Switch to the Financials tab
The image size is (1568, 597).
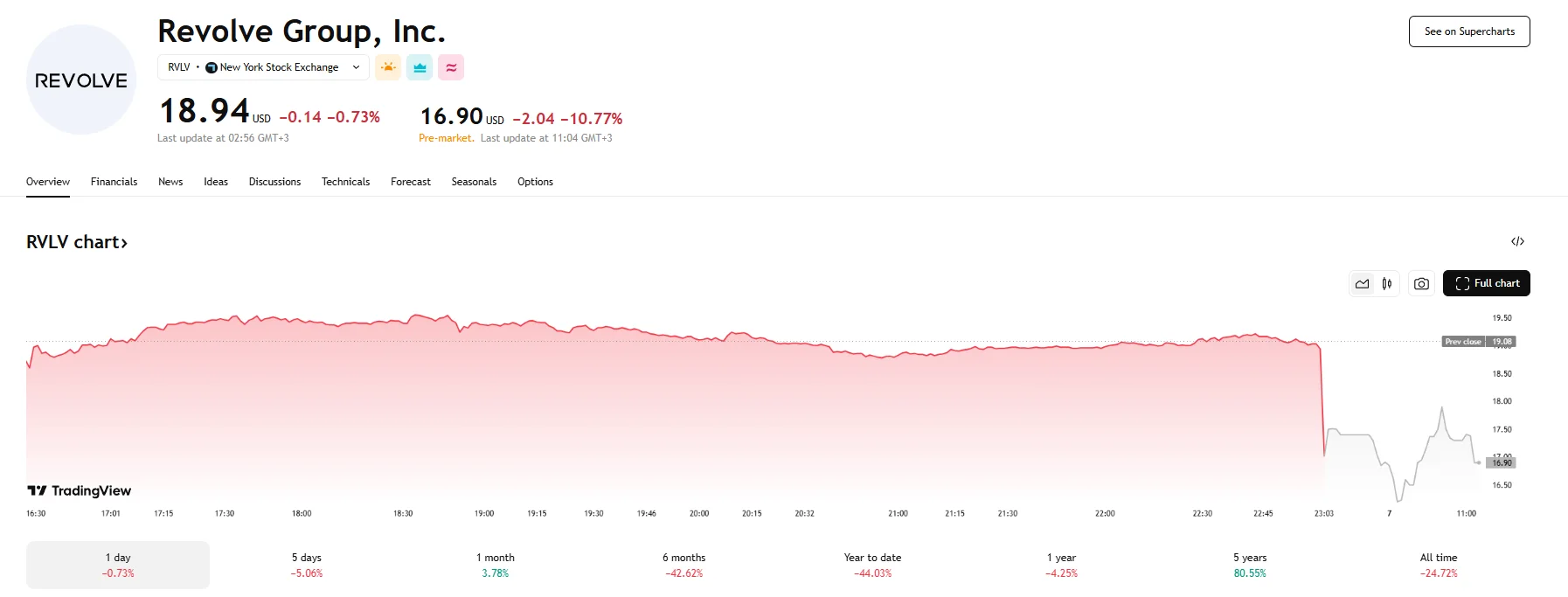114,182
